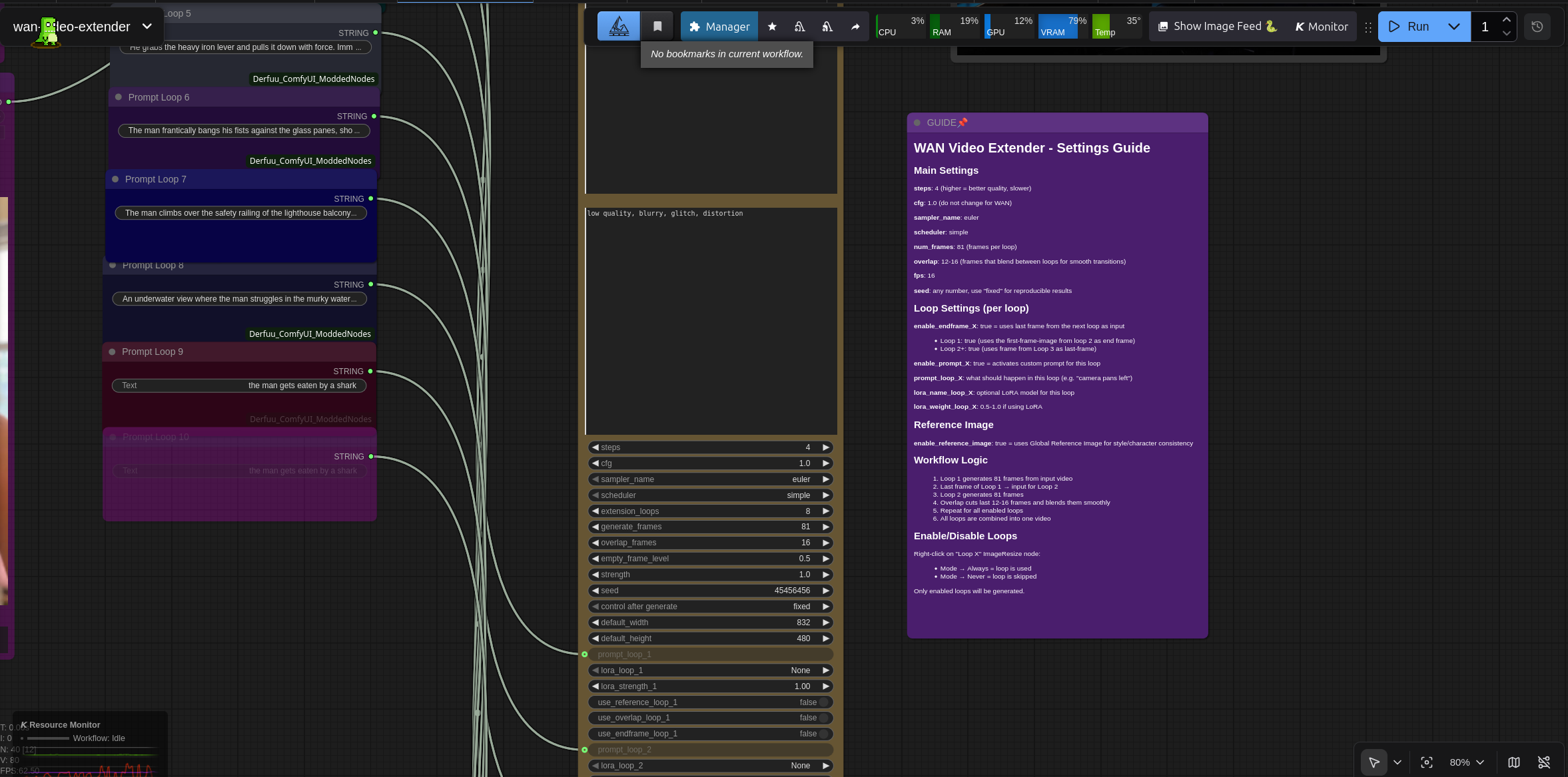The image size is (1568, 777).
Task: Click fit-to-view focus icon
Action: (1426, 762)
